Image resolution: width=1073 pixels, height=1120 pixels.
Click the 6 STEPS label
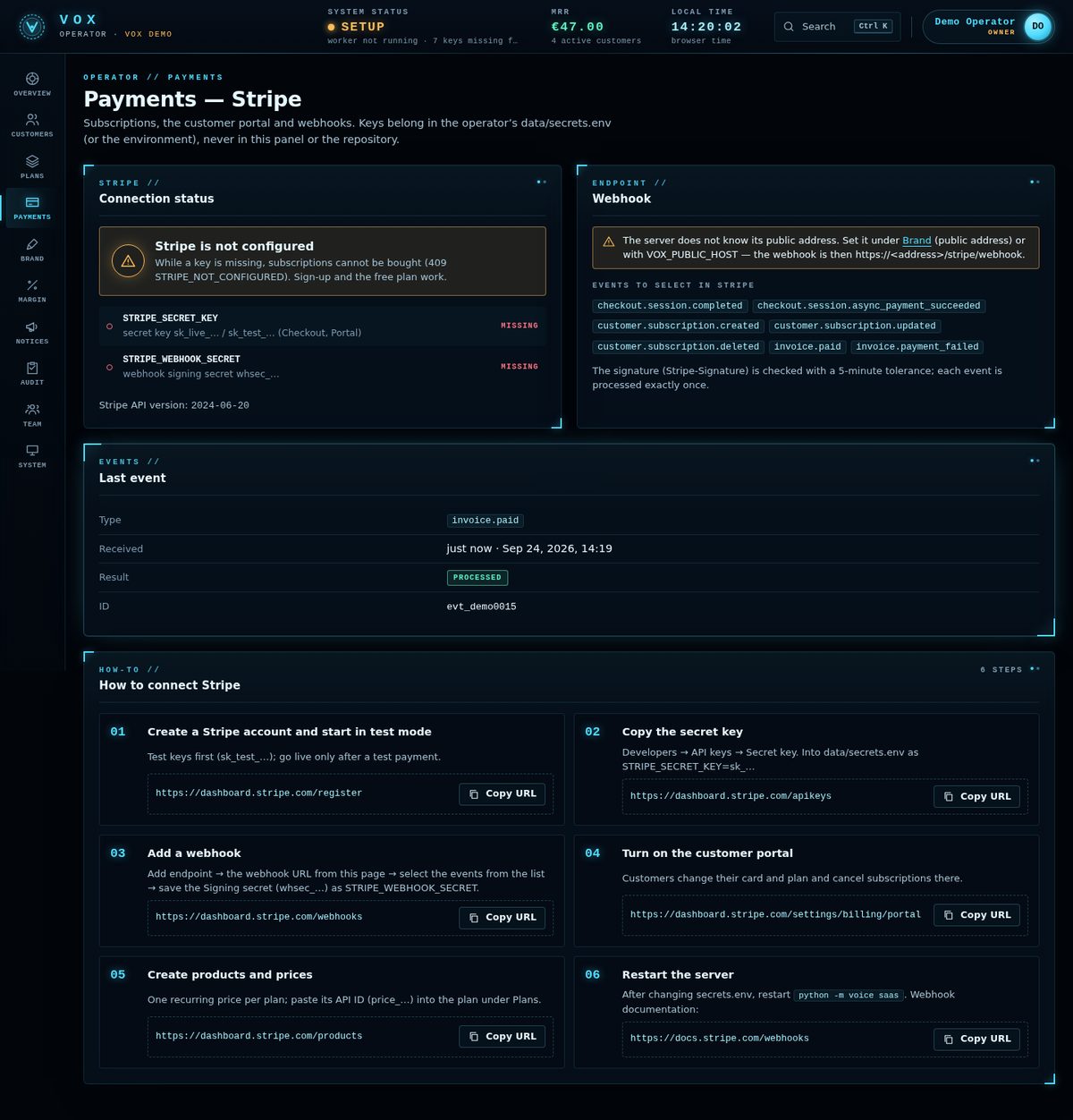pos(1001,669)
